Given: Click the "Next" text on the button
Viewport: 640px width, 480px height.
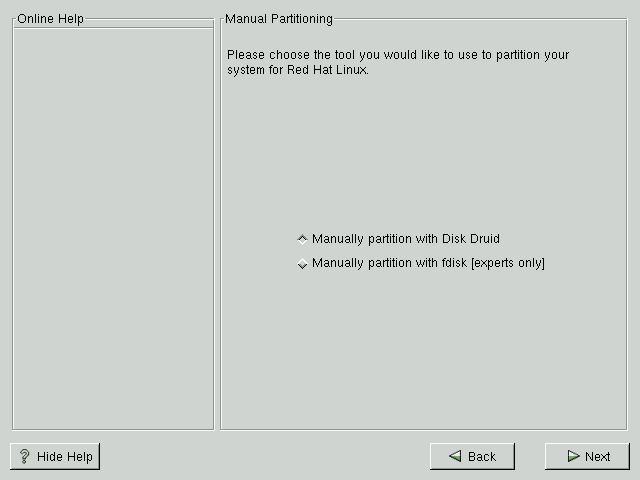Looking at the screenshot, I should (x=598, y=457).
